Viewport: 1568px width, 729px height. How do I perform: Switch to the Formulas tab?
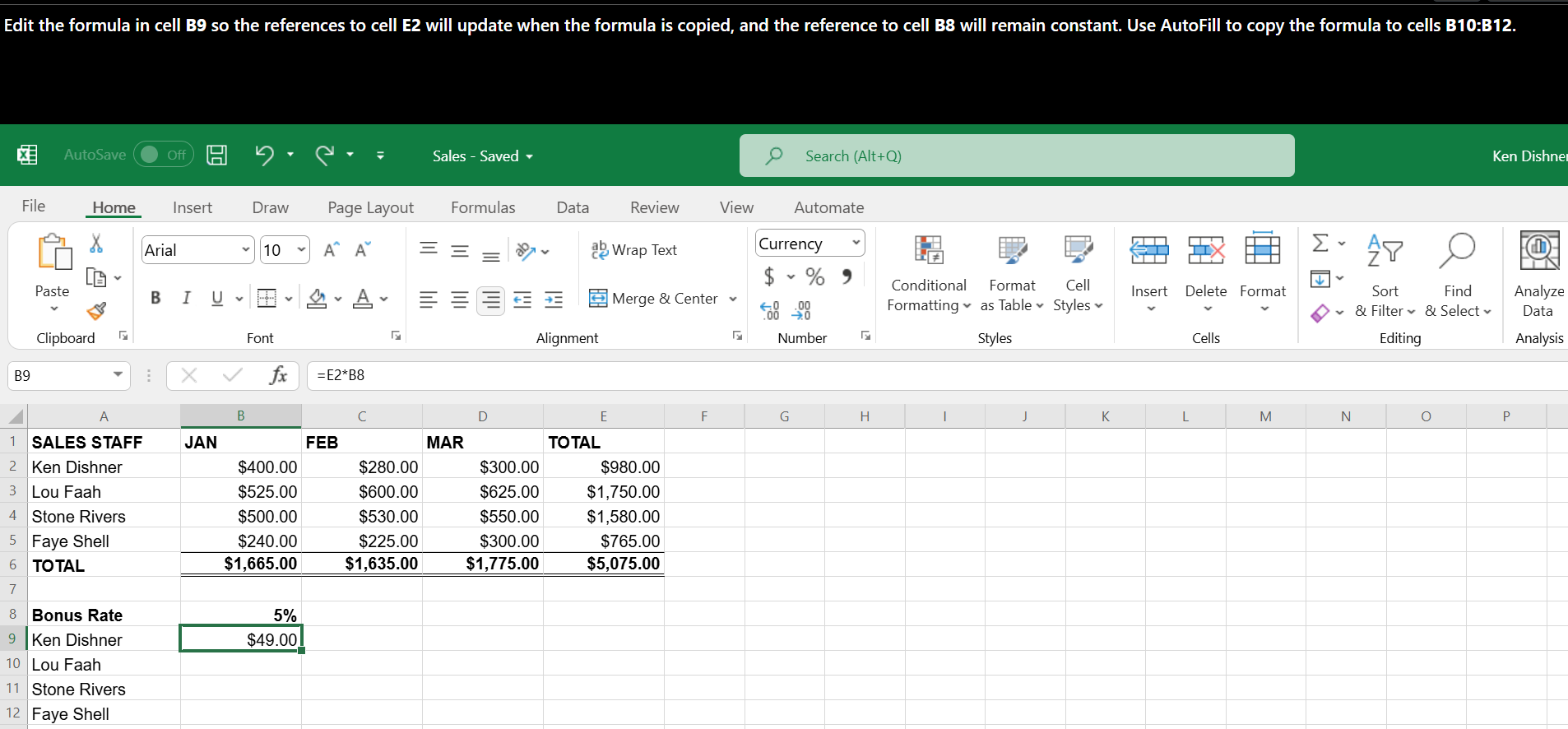(x=483, y=207)
